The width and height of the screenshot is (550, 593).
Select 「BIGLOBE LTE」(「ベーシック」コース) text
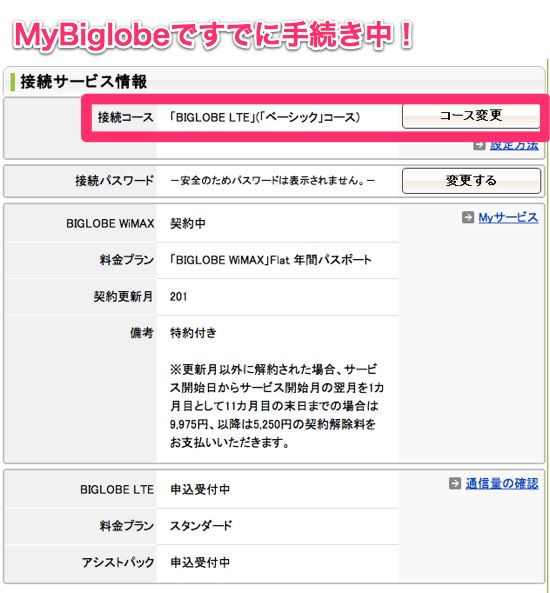[265, 117]
